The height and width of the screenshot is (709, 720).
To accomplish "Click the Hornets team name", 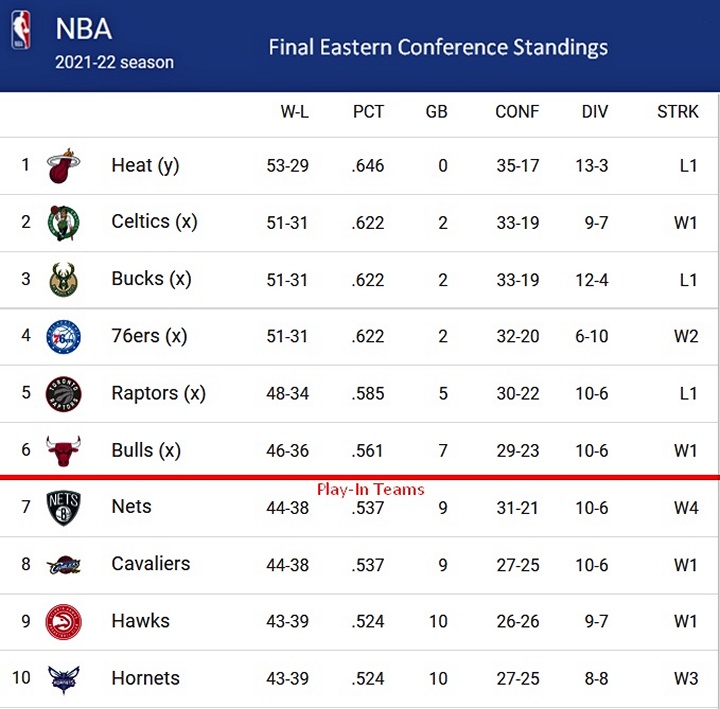I will click(145, 678).
